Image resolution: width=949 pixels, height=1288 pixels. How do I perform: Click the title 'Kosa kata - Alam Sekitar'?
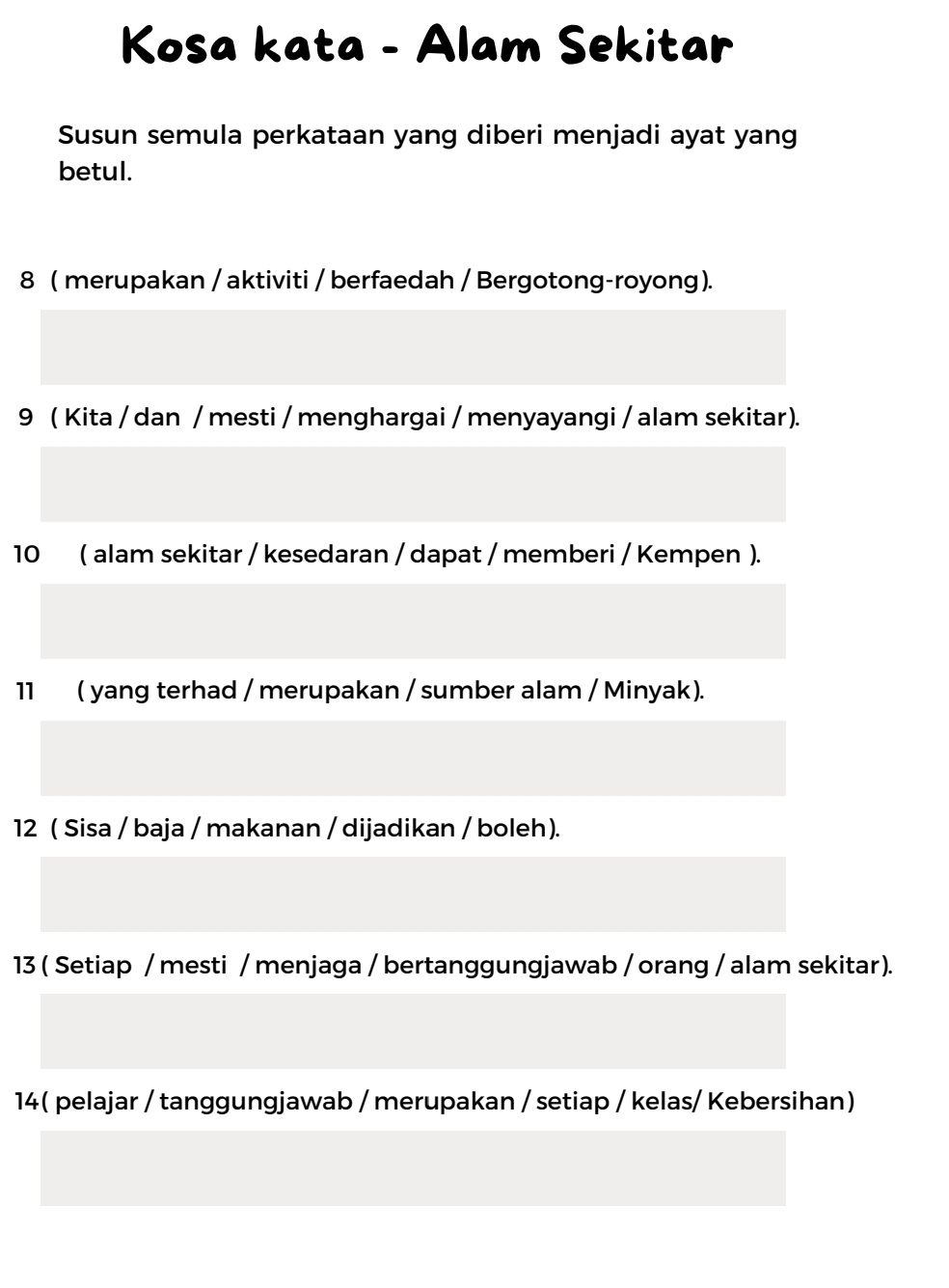[427, 45]
